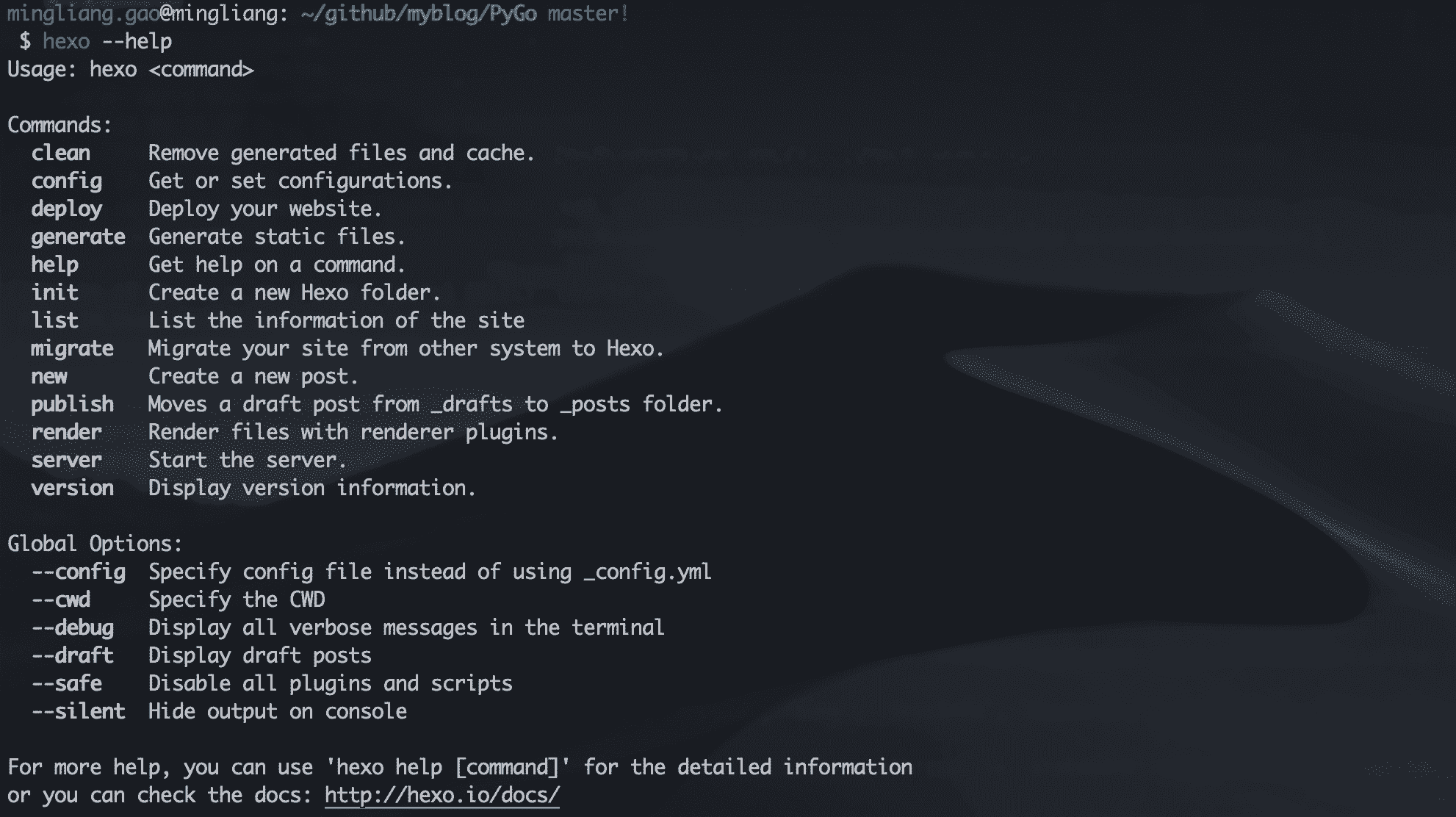1456x817 pixels.
Task: Click the '--debug' global option
Action: click(72, 627)
